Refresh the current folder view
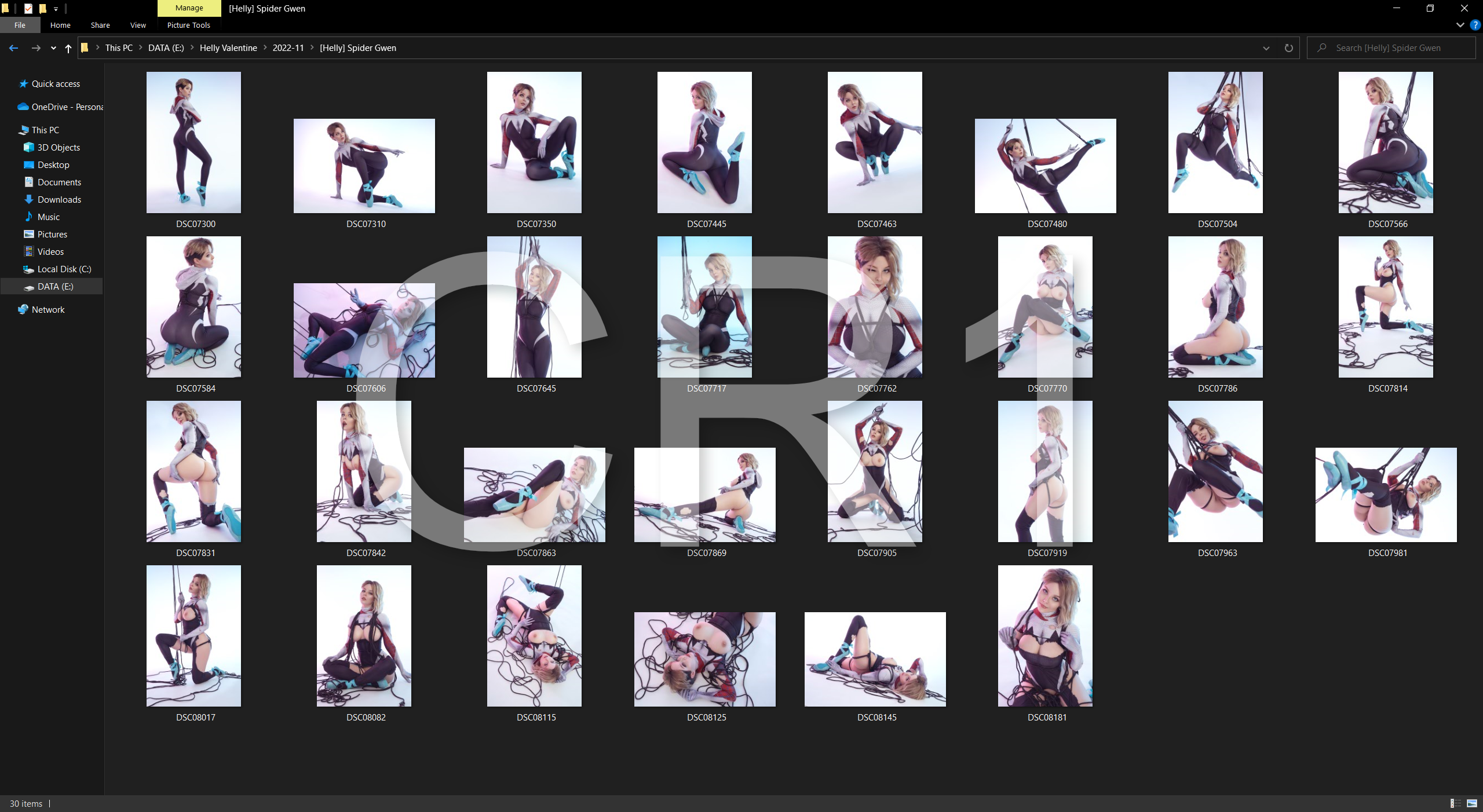 (x=1288, y=48)
